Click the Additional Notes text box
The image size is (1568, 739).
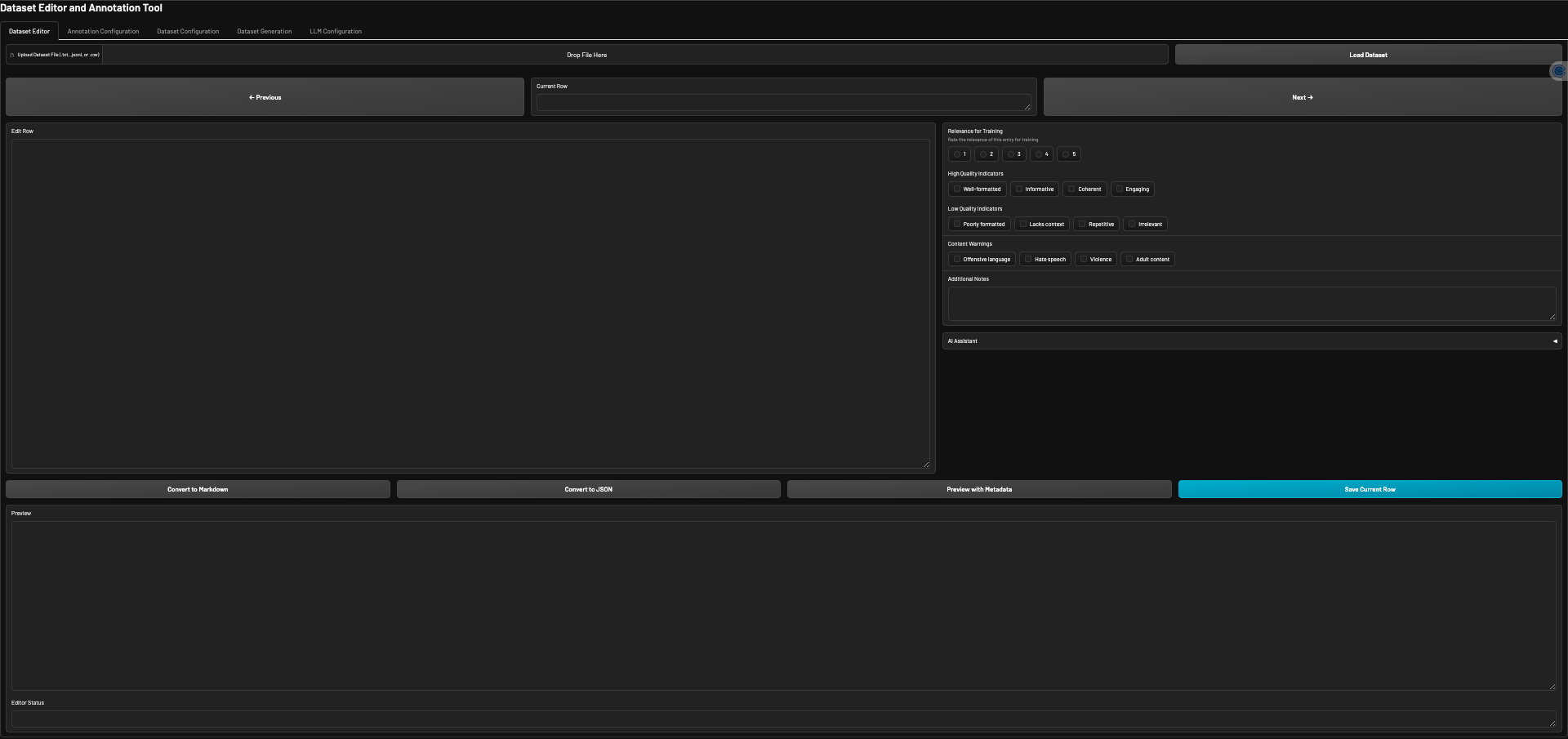pos(1252,304)
